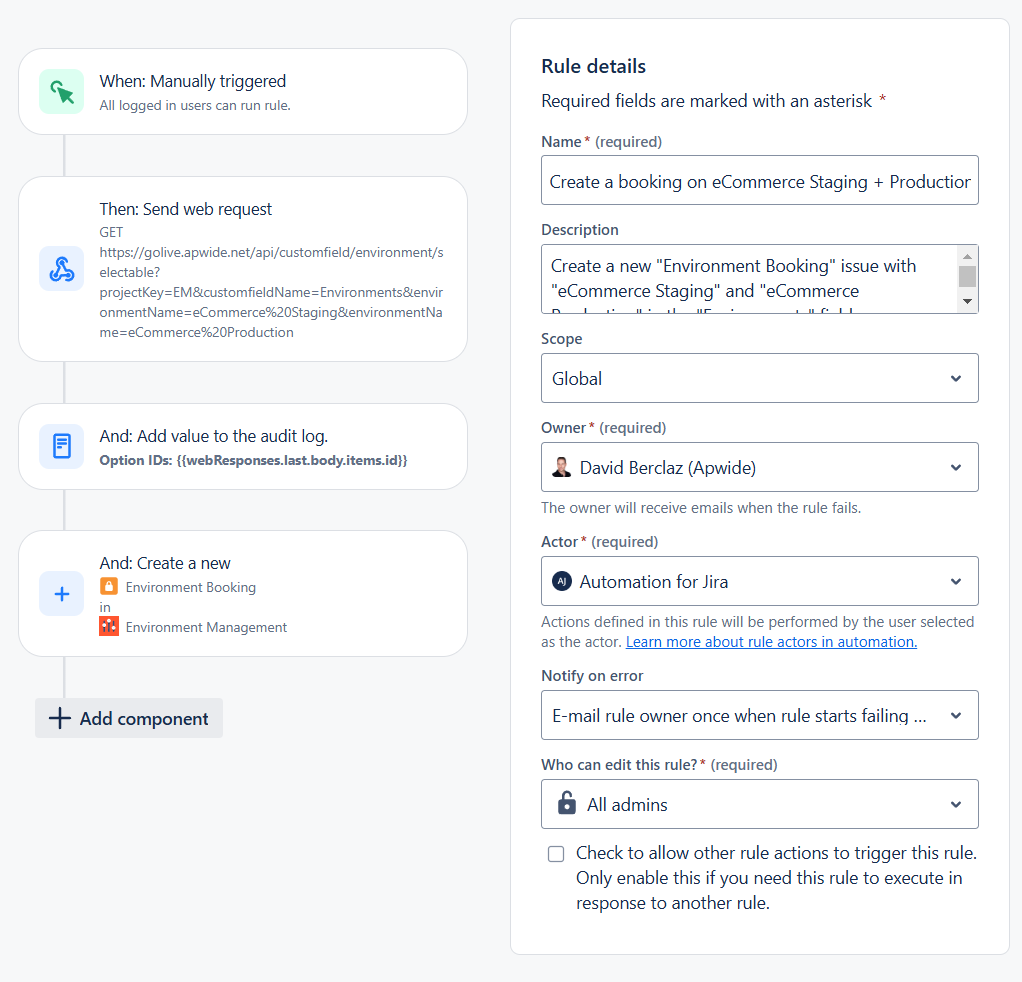Click the open padlock icon beside All admins

tap(566, 804)
